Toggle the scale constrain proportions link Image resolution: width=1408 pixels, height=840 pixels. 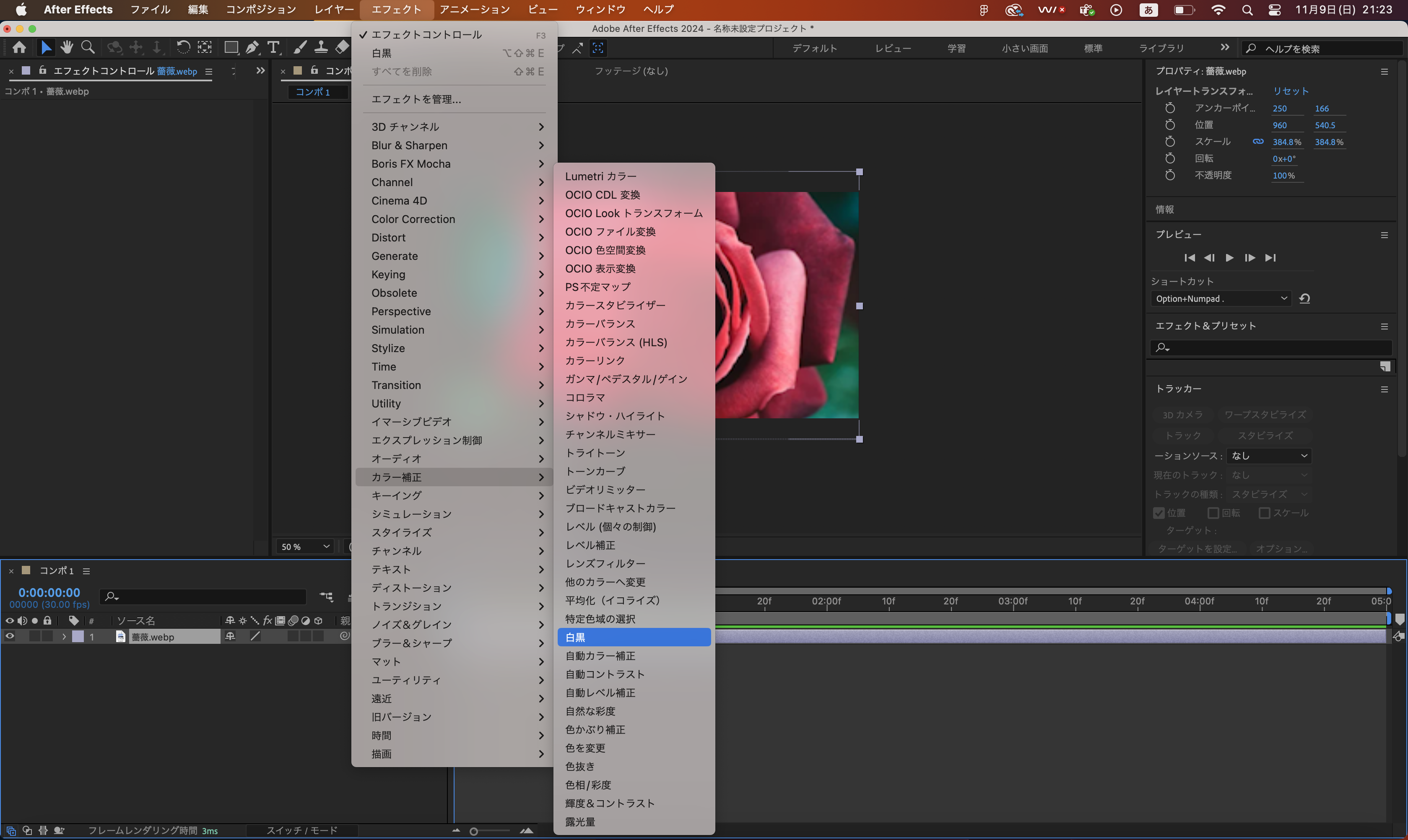click(1258, 142)
